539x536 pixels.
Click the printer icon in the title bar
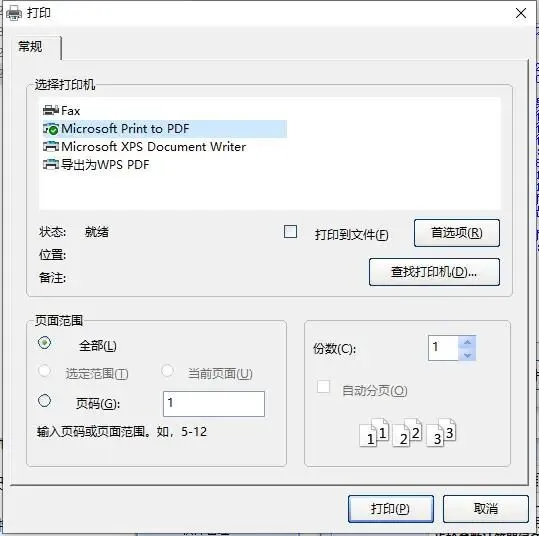tap(14, 13)
